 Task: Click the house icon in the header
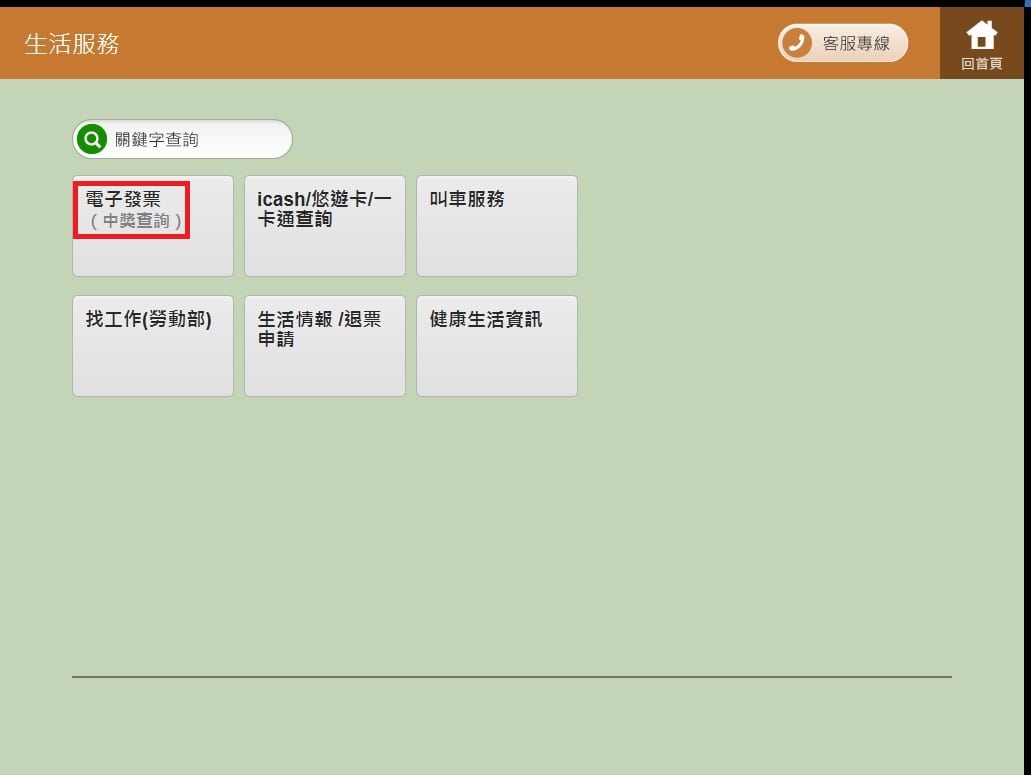(981, 35)
